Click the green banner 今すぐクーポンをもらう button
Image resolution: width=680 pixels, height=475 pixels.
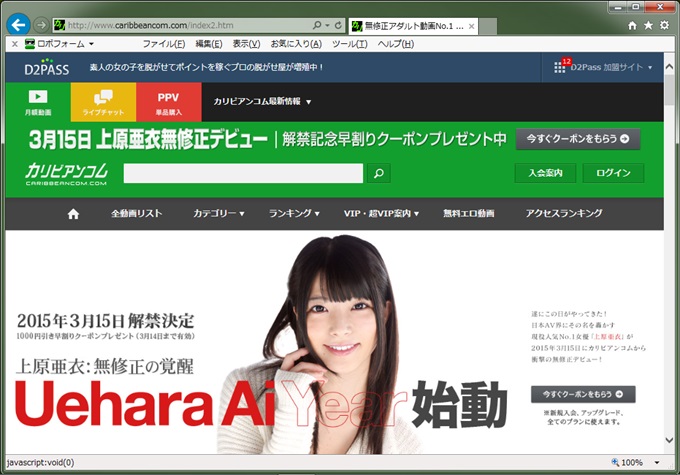point(578,139)
